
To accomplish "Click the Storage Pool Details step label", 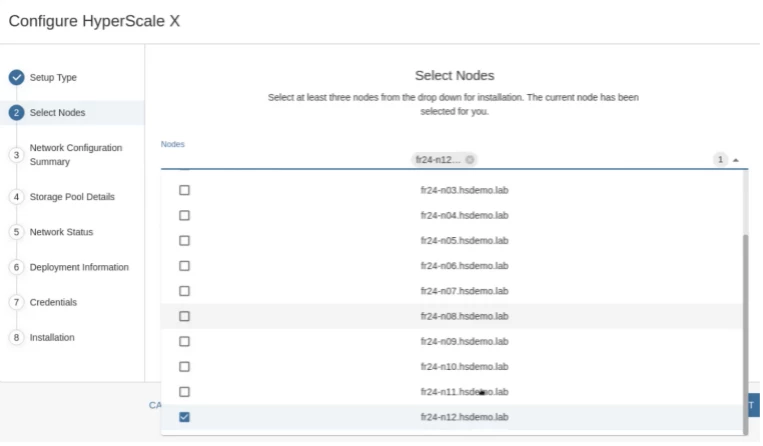I will [72, 197].
